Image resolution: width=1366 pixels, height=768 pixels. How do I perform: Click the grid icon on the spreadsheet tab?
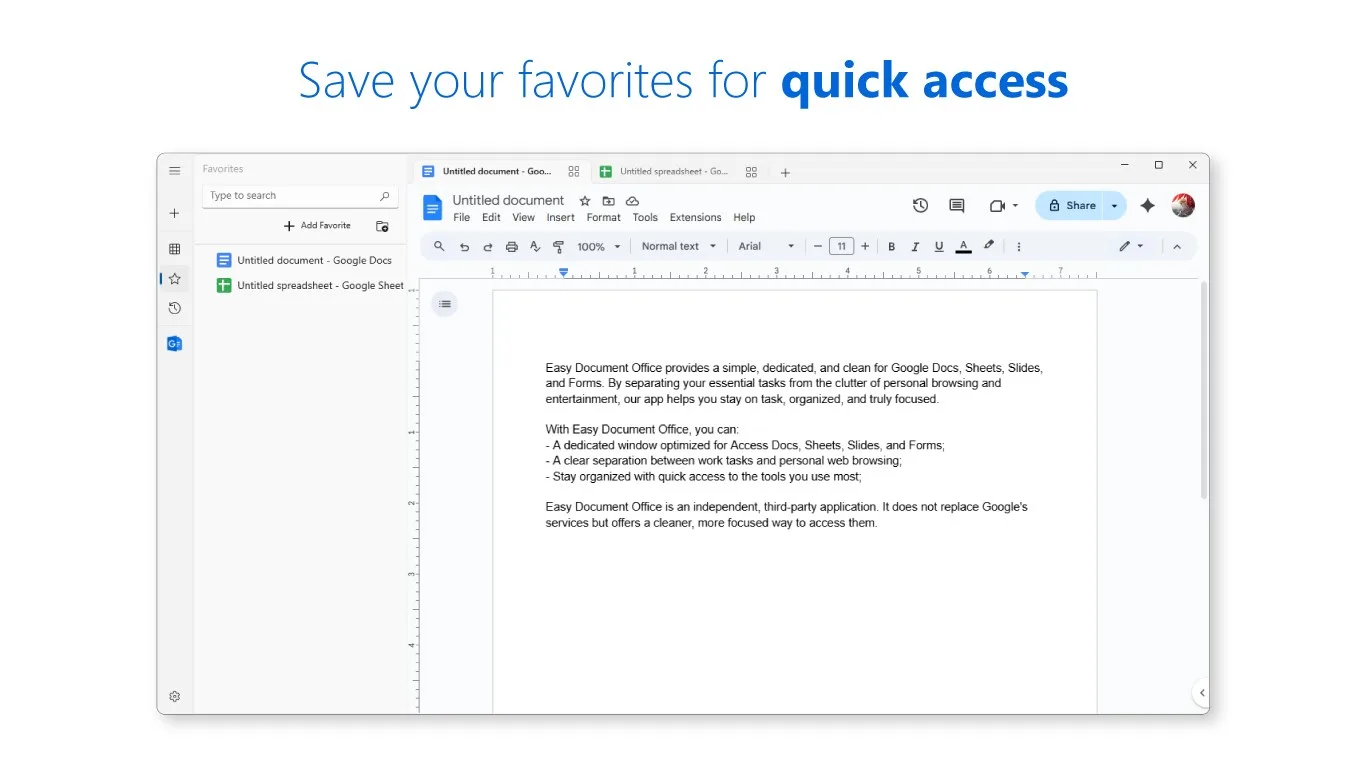click(752, 172)
